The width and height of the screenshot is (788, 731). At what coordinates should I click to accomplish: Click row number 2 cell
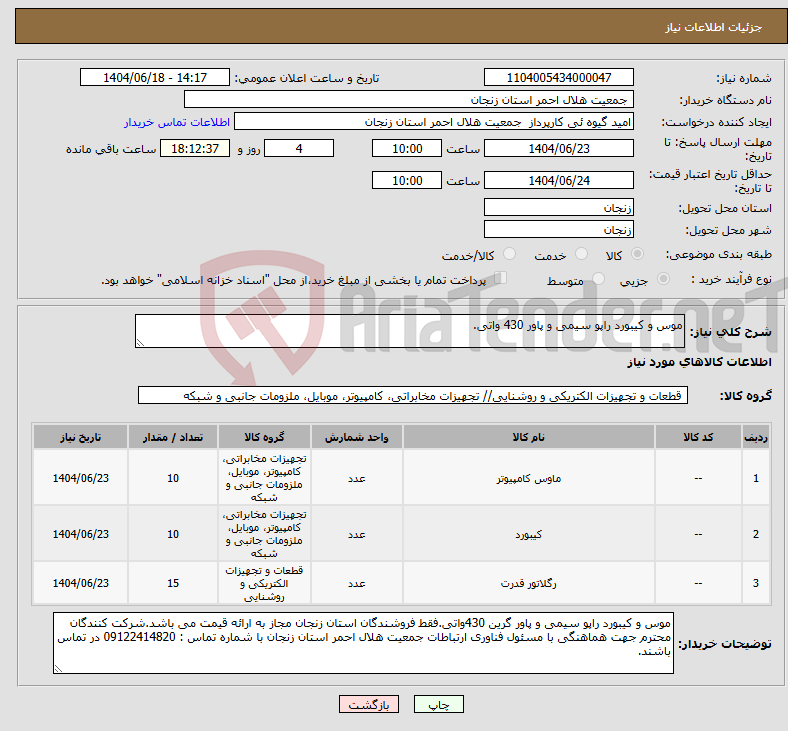[x=756, y=534]
